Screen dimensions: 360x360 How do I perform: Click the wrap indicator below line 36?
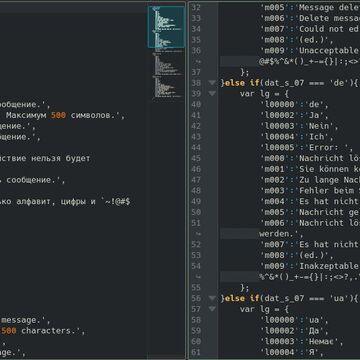point(198,61)
